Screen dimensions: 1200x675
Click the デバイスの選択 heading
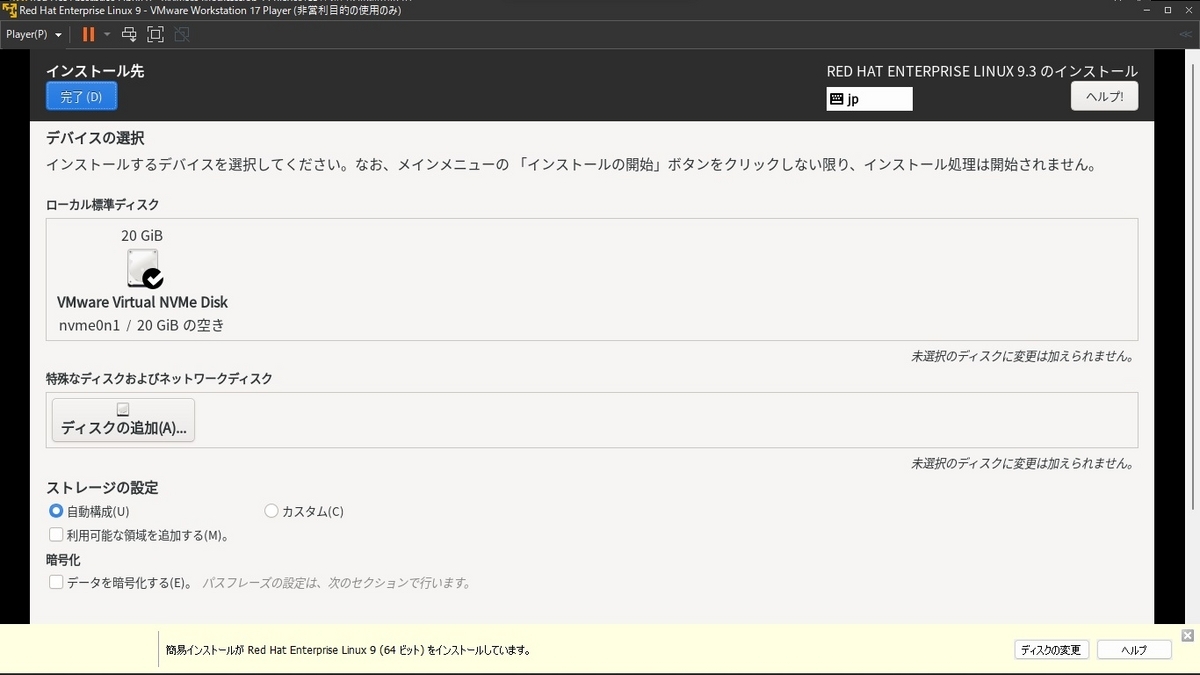pyautogui.click(x=95, y=138)
